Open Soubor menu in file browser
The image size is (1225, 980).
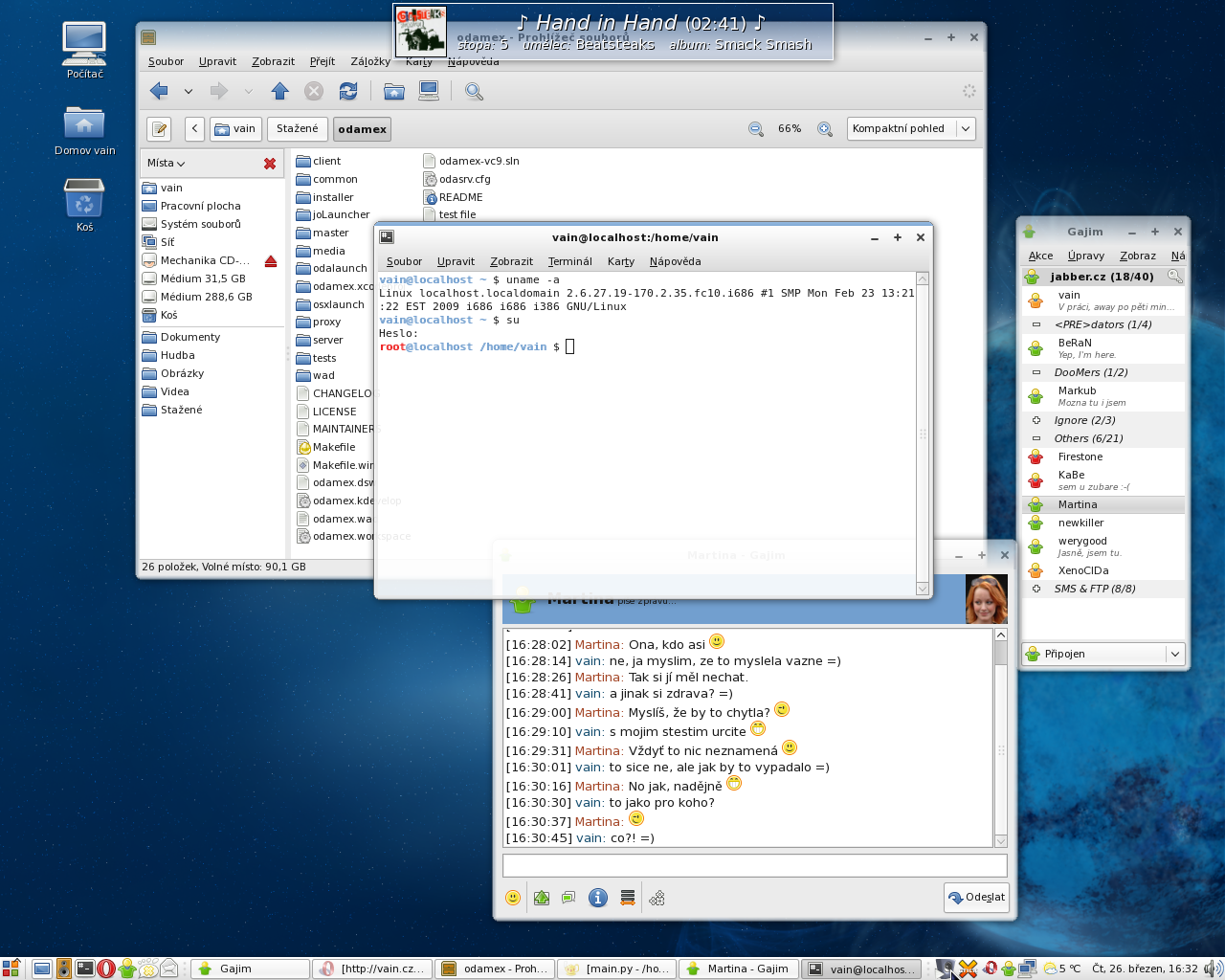[166, 61]
